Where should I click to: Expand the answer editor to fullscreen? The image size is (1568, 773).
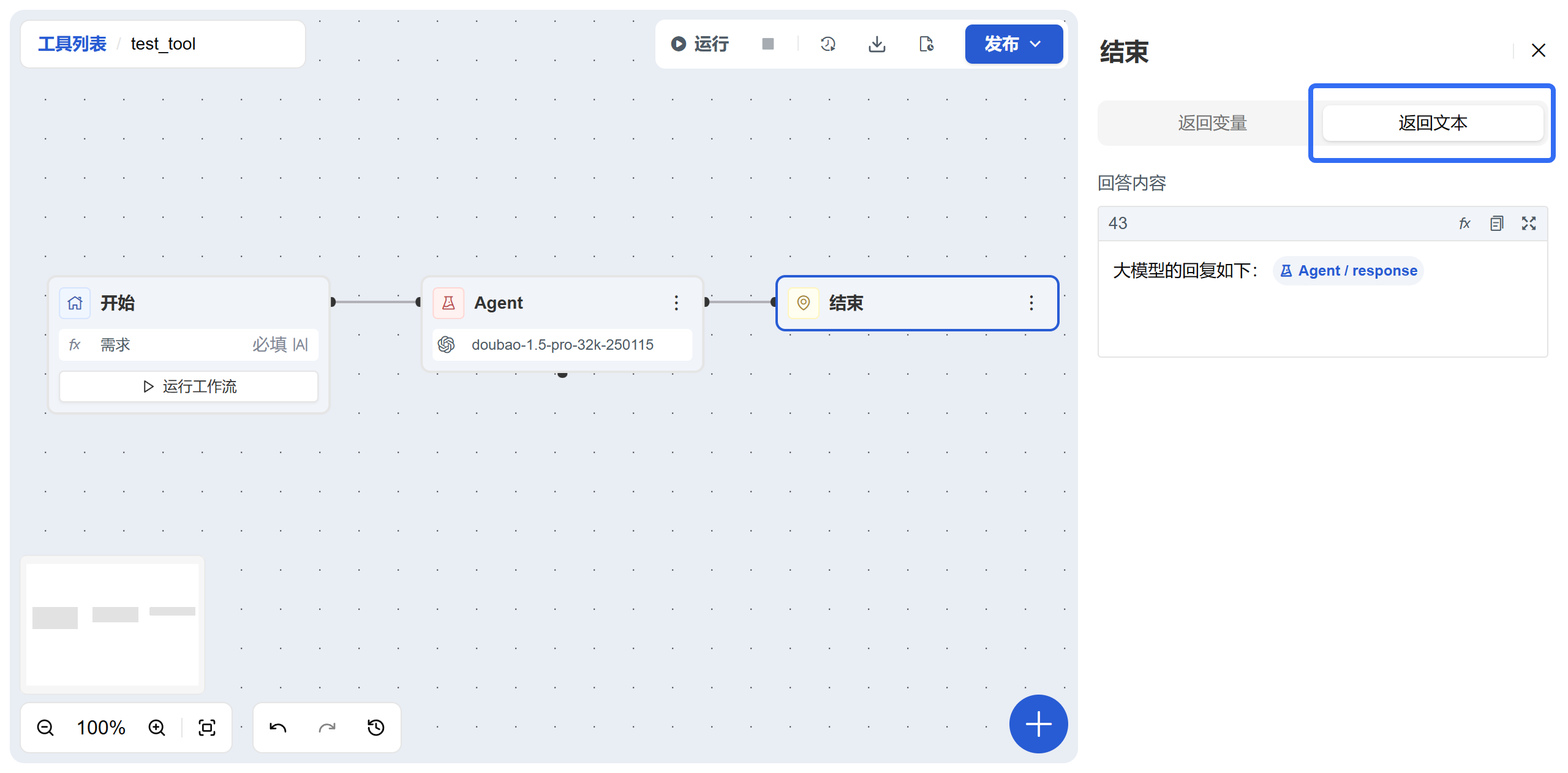point(1529,224)
